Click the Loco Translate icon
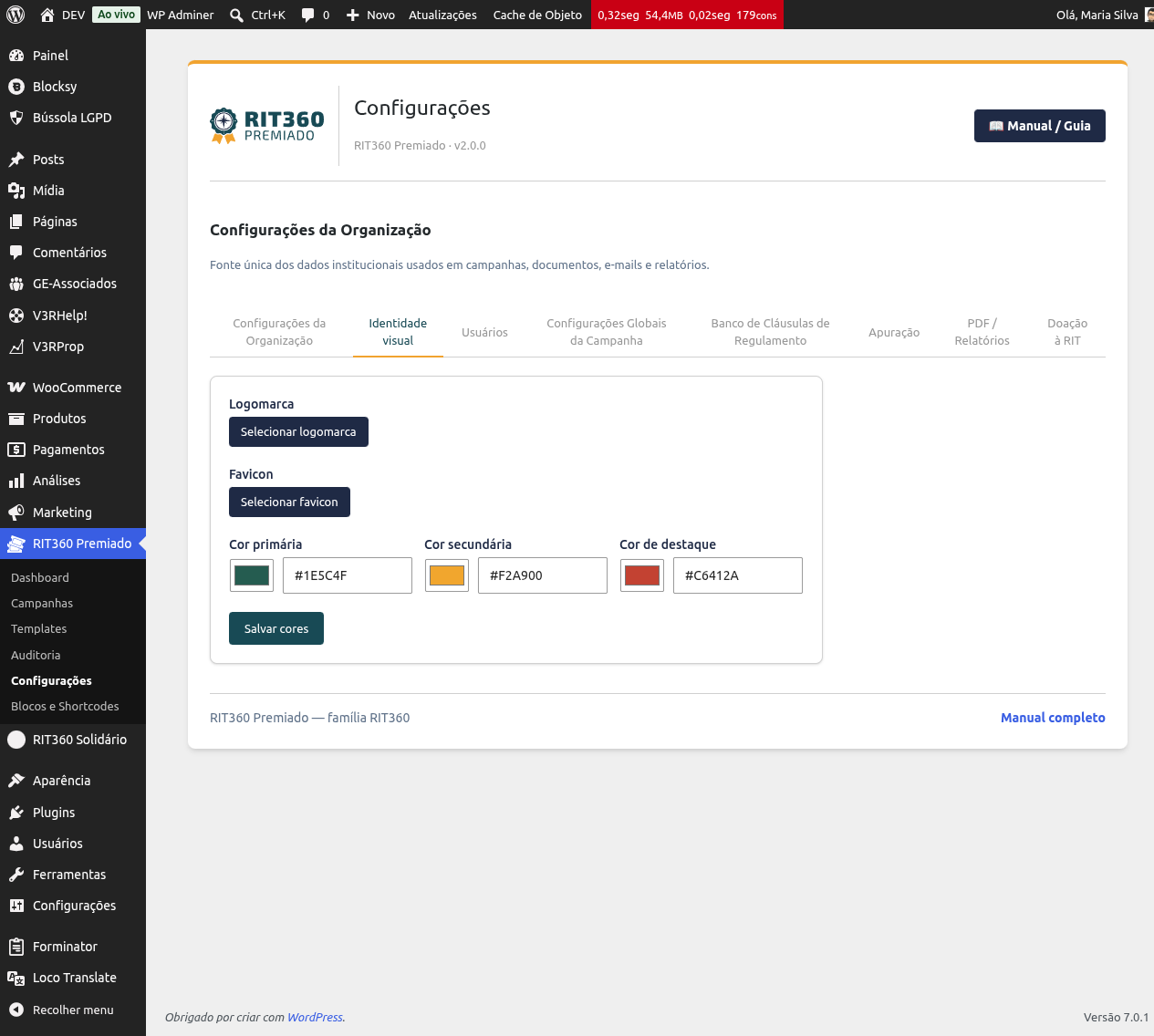 [x=16, y=978]
